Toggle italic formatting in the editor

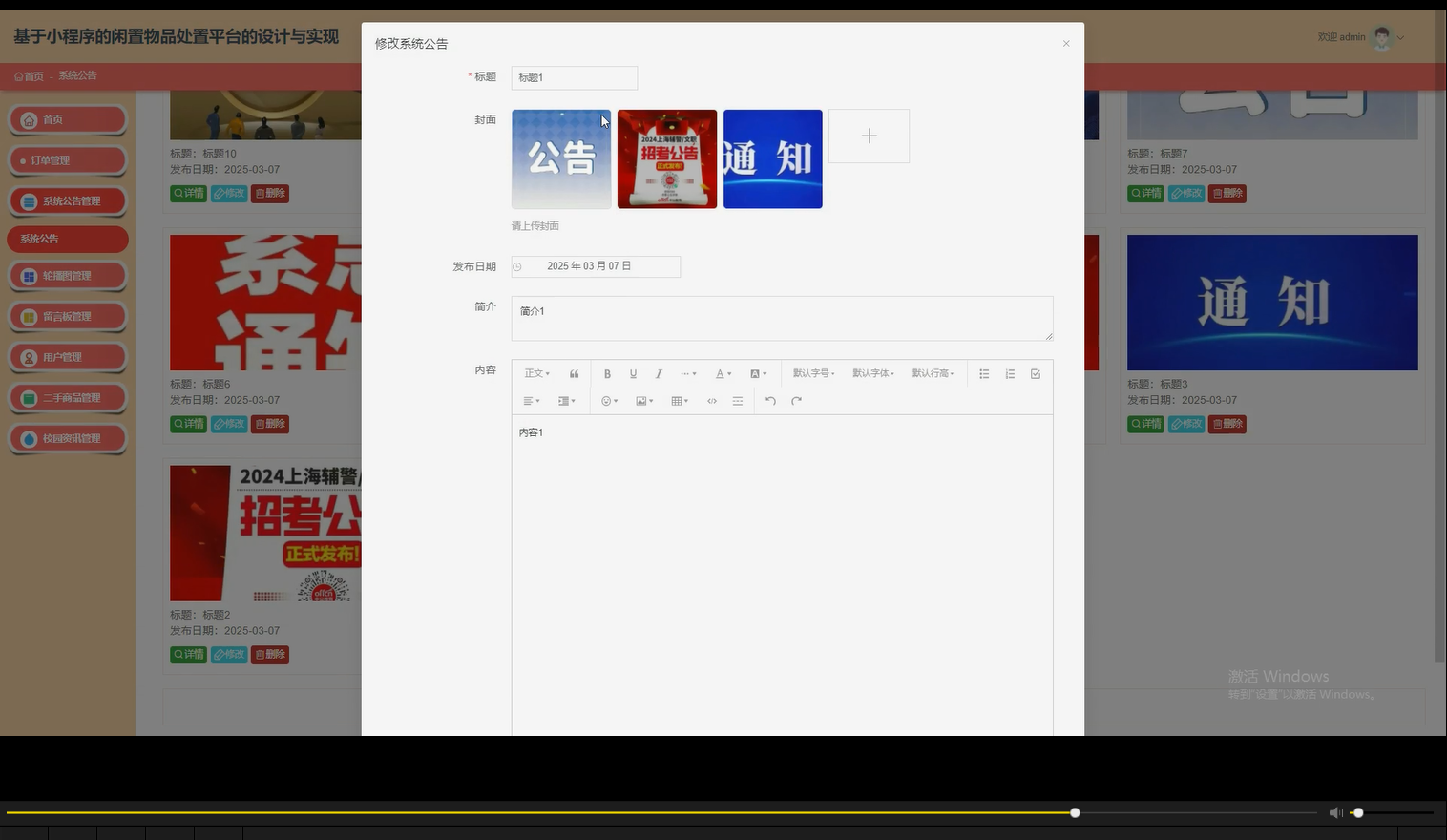click(659, 373)
